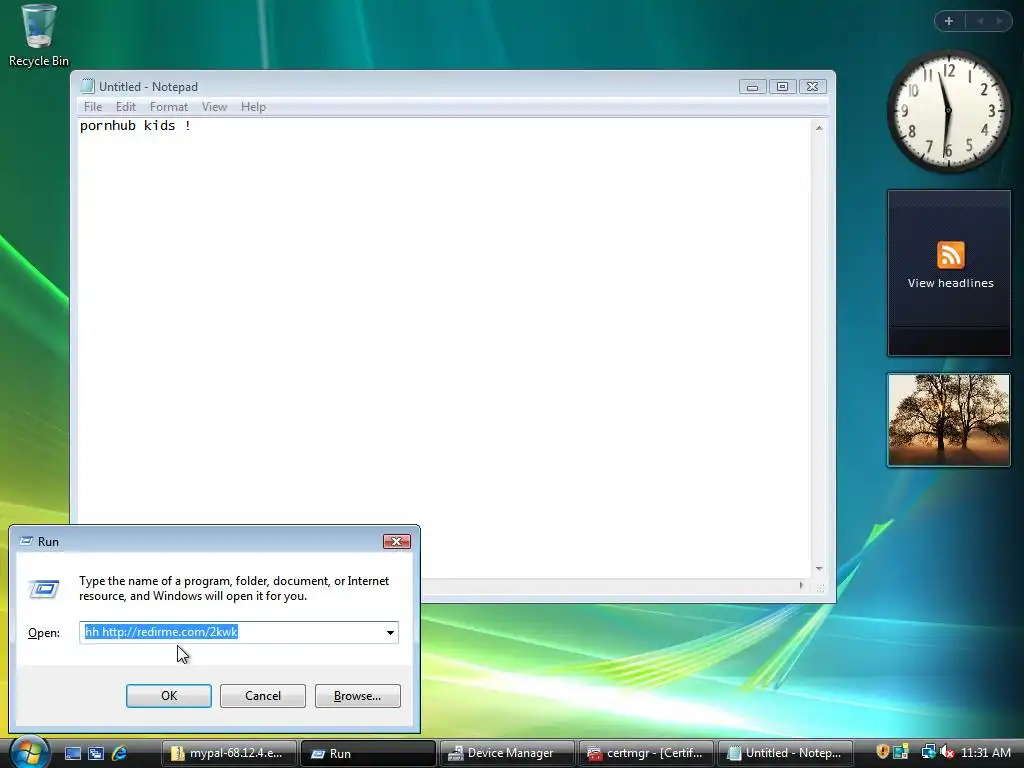The width and height of the screenshot is (1024, 768).
Task: Close the Notepad window
Action: click(812, 87)
